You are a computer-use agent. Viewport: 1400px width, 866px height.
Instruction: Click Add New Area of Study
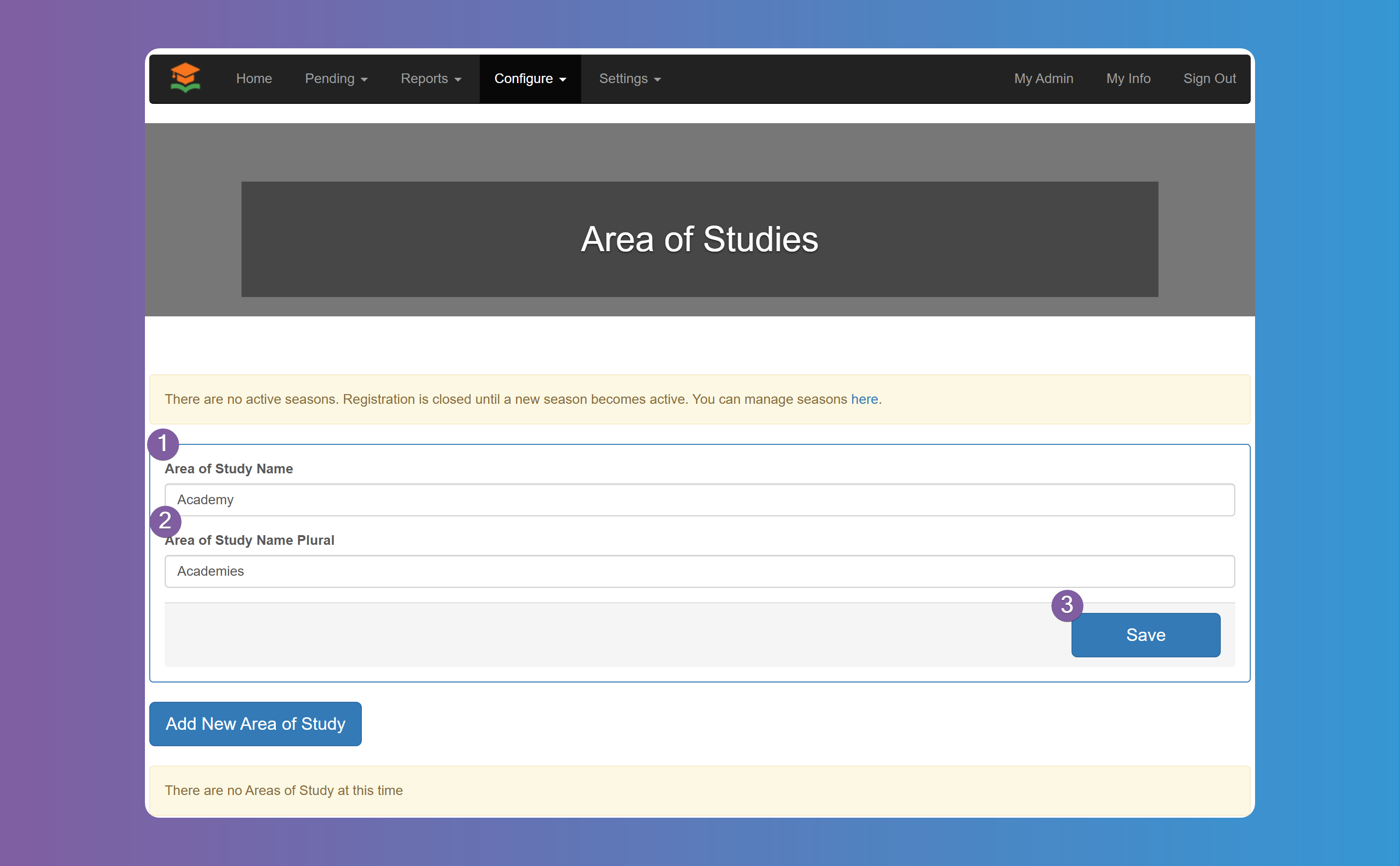255,724
